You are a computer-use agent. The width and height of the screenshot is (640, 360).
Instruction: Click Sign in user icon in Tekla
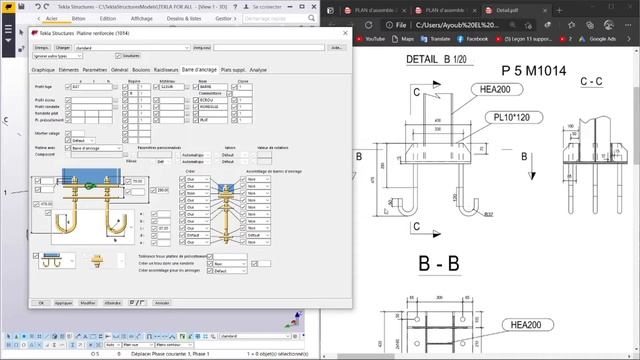pyautogui.click(x=246, y=7)
